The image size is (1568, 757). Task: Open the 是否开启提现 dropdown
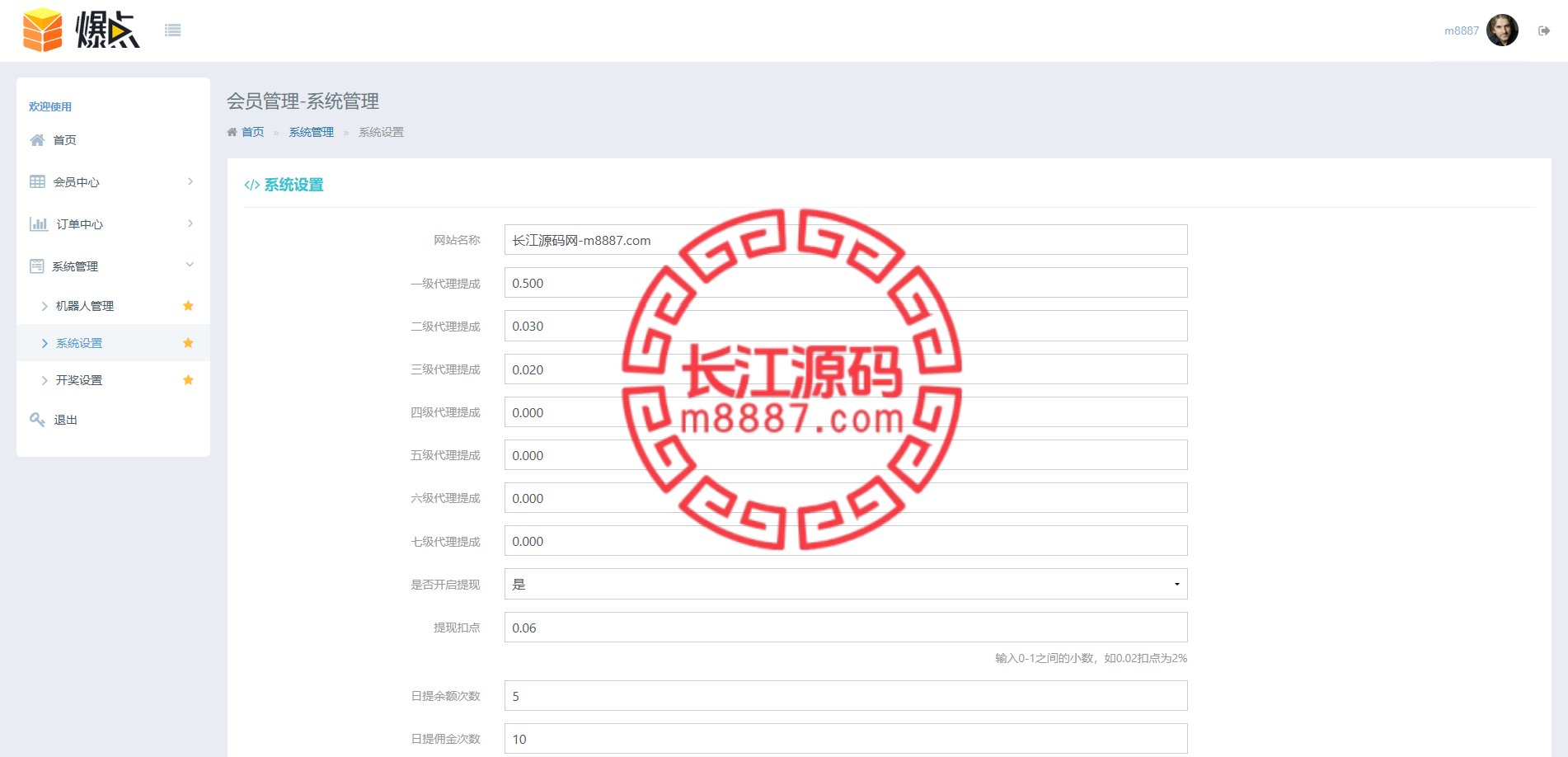pos(846,584)
